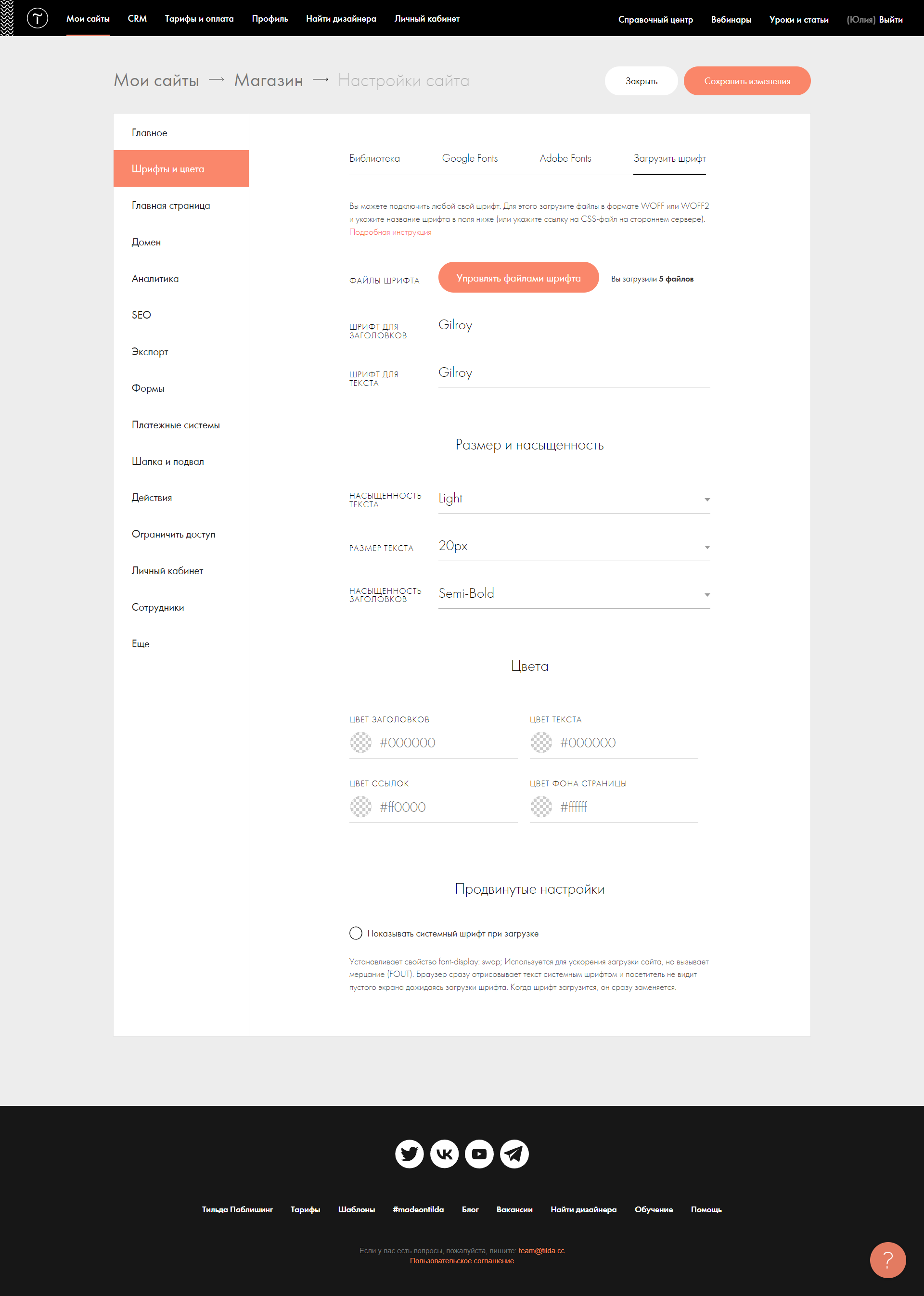The image size is (924, 1296).
Task: Click the heading font Gilroy input field
Action: (x=574, y=325)
